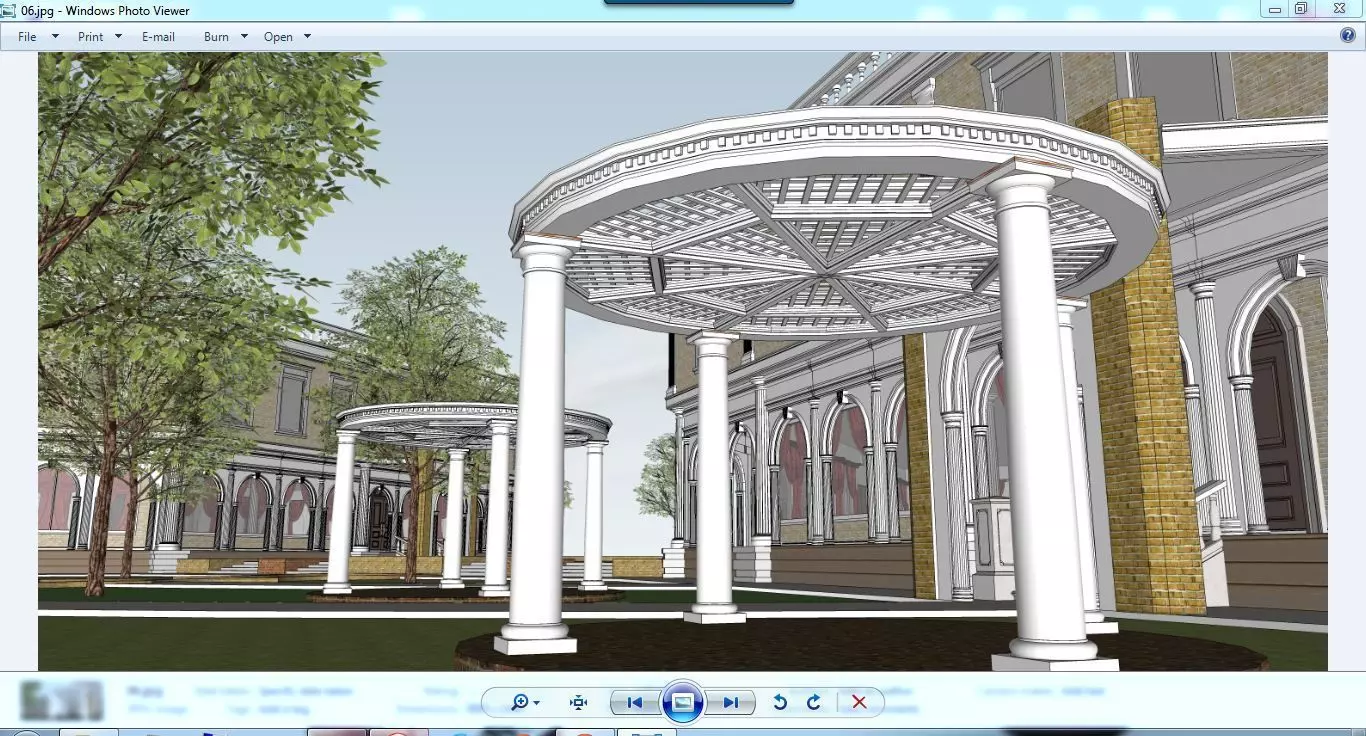Click the zoom magnifier button
Viewport: 1366px width, 736px height.
coord(524,702)
